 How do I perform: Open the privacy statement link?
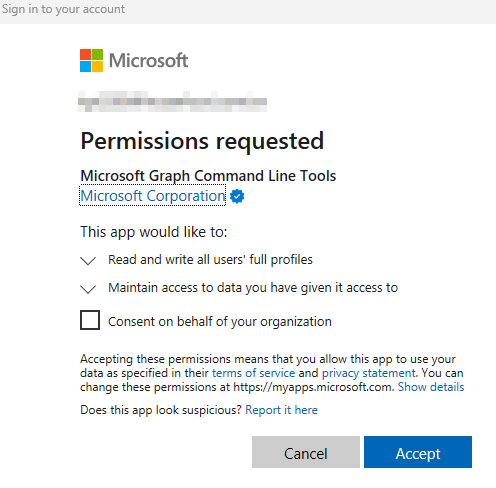coord(369,373)
